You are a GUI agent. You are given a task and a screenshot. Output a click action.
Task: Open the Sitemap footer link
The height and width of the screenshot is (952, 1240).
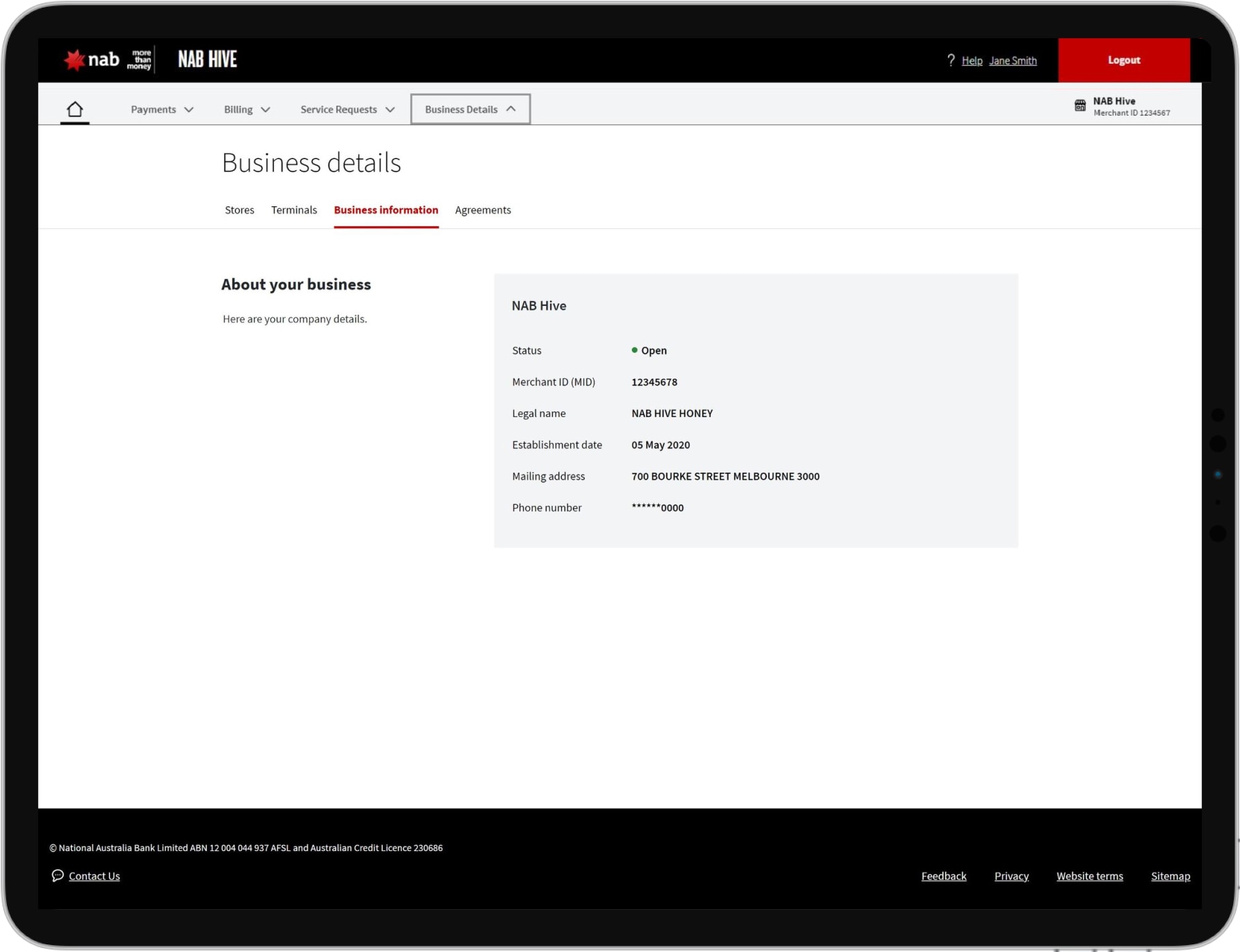1170,876
